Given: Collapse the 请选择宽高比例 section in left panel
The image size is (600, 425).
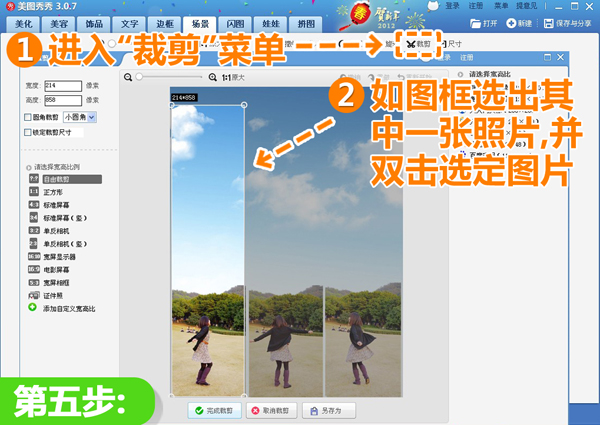Looking at the screenshot, I should click(29, 168).
